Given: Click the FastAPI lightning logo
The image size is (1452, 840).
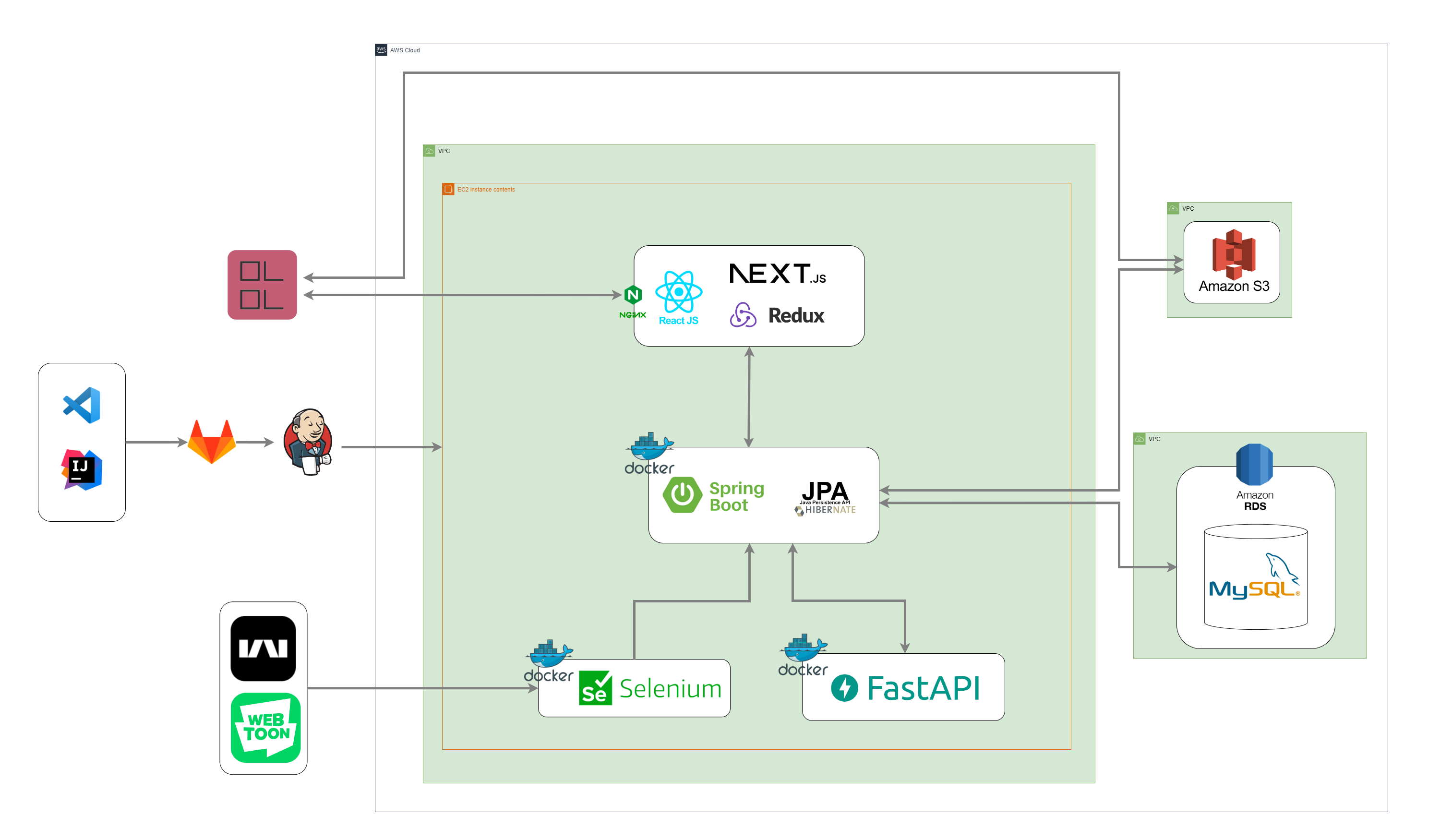Looking at the screenshot, I should [x=845, y=687].
